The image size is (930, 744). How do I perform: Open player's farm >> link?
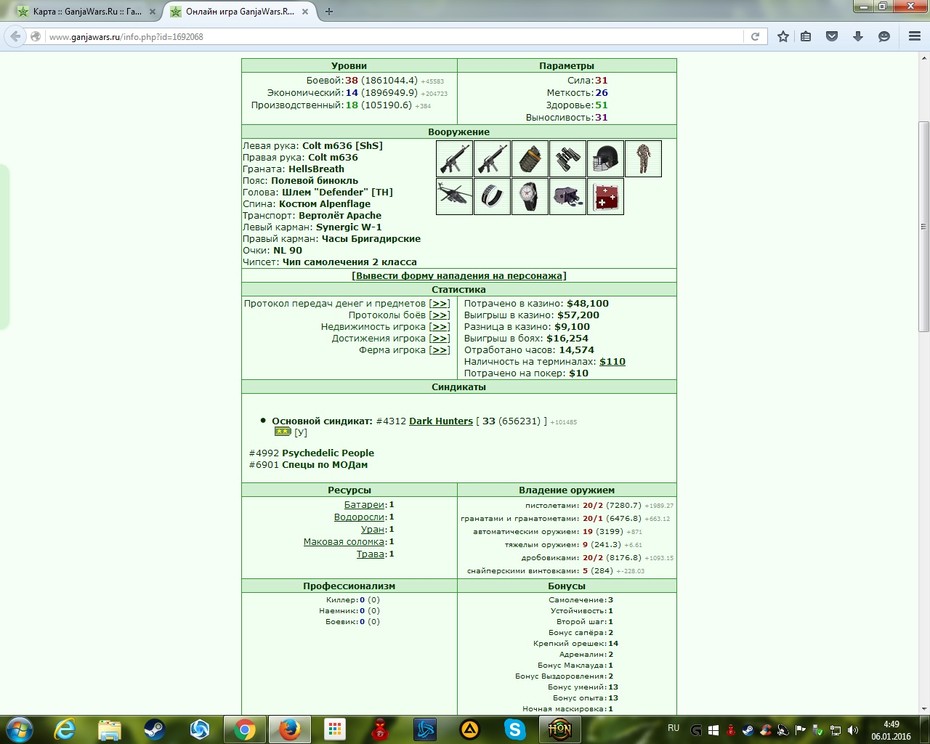[439, 350]
